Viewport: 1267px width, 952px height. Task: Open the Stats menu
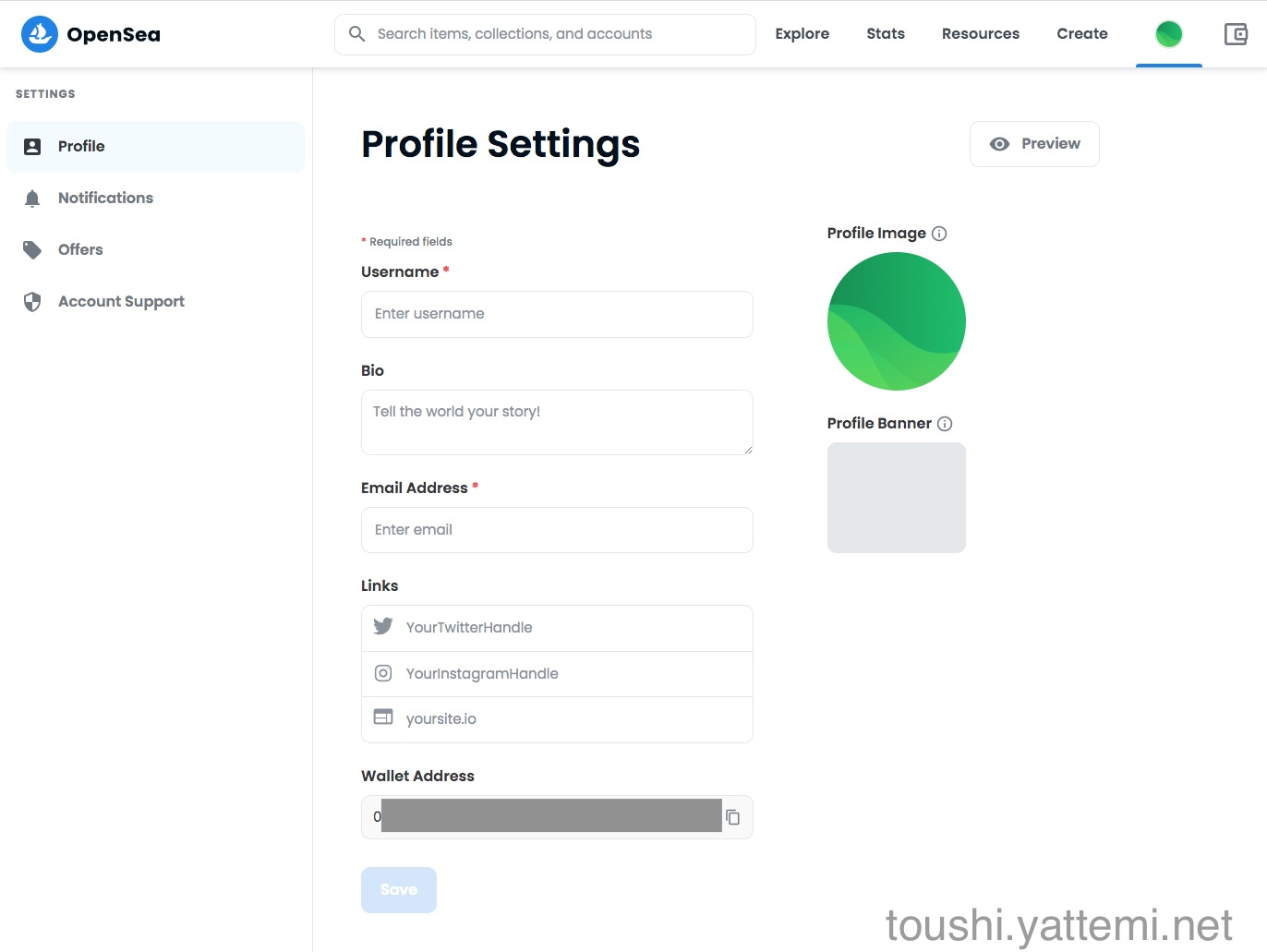click(x=885, y=34)
